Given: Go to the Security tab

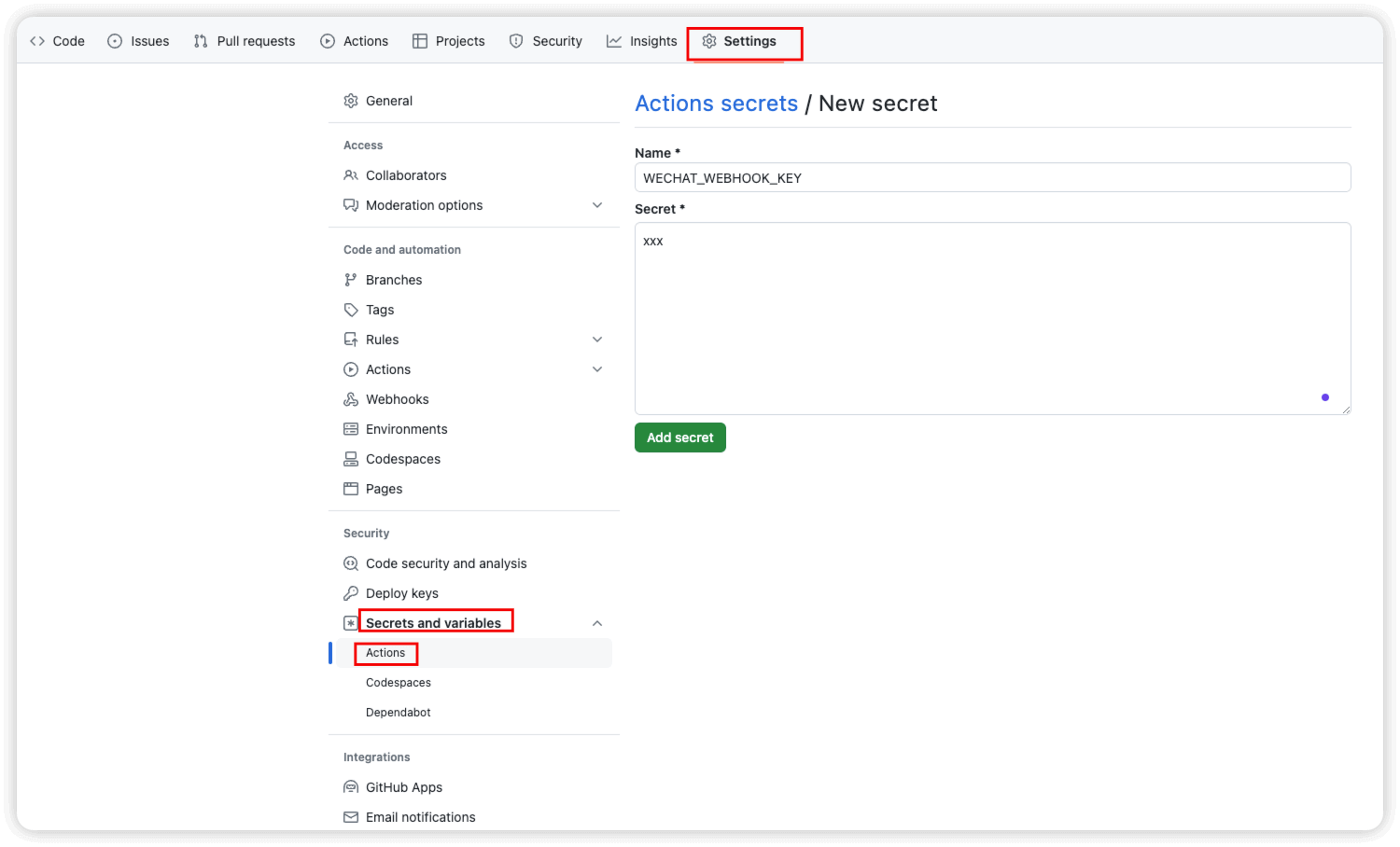Looking at the screenshot, I should coord(546,41).
